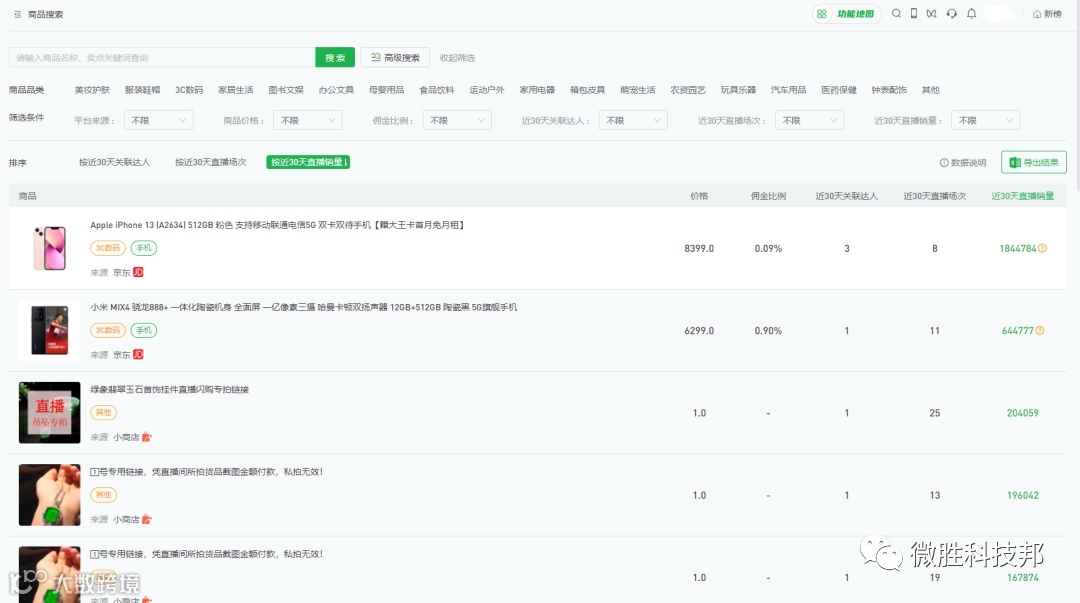Open the 绿象翡翠玉石 product thumbnail

coord(50,413)
